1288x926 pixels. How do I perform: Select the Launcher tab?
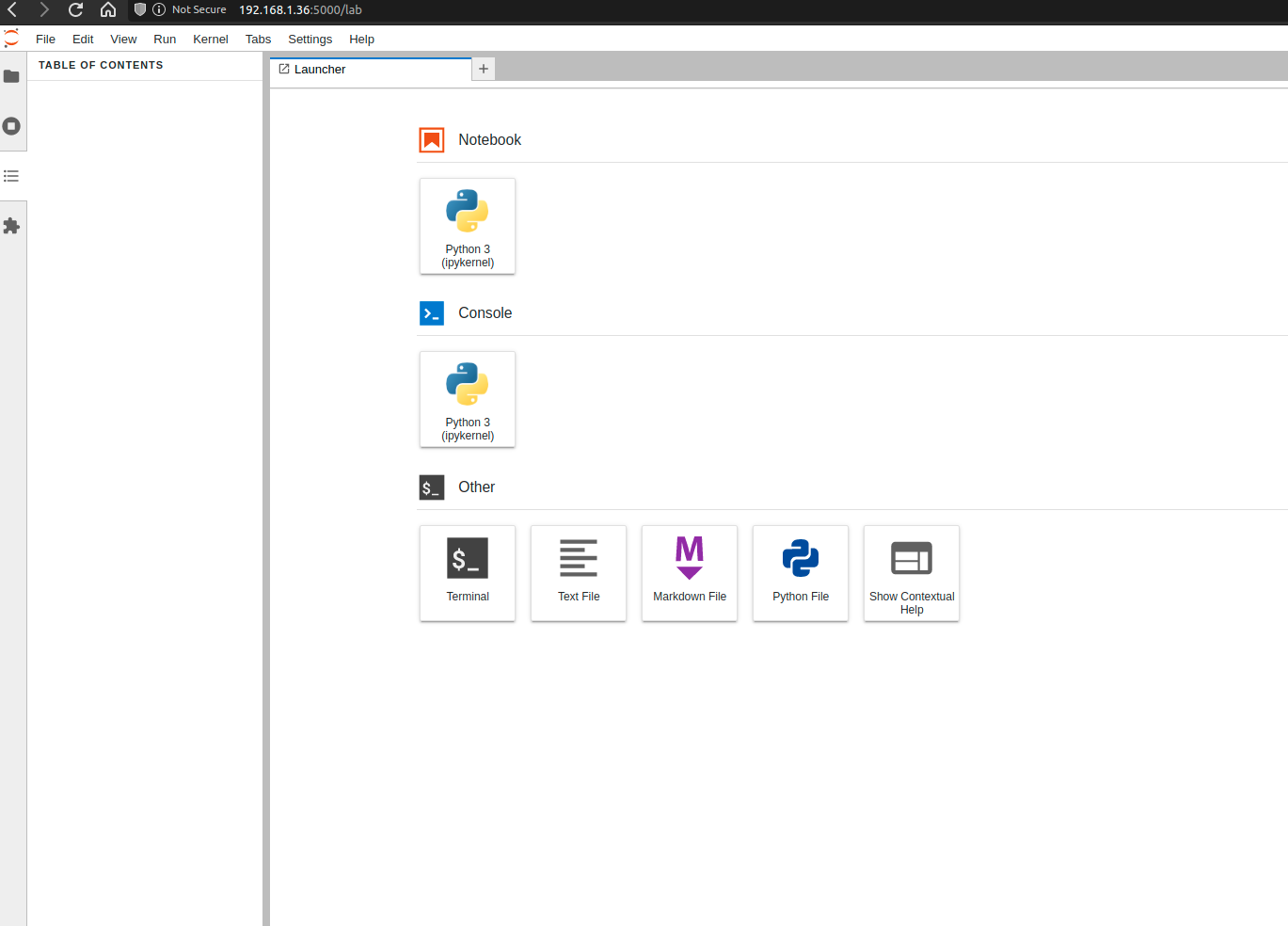(320, 70)
